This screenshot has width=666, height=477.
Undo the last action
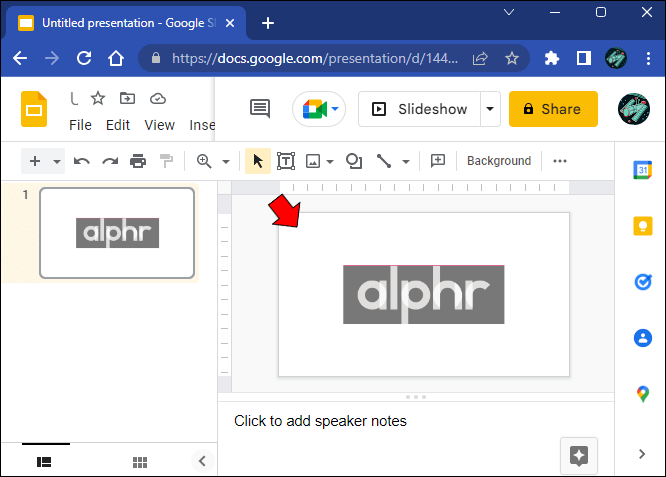[x=82, y=161]
